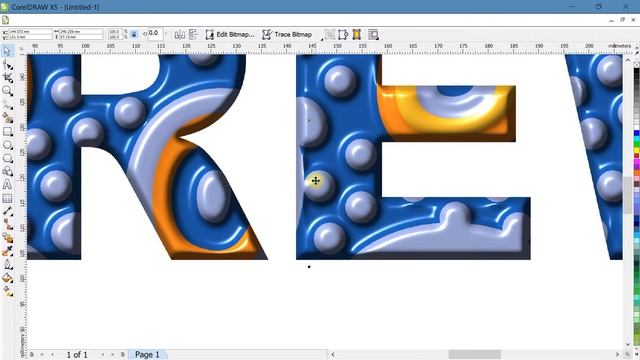Select the Connector tool
Screen dimensions: 640x360
(x=7, y=224)
